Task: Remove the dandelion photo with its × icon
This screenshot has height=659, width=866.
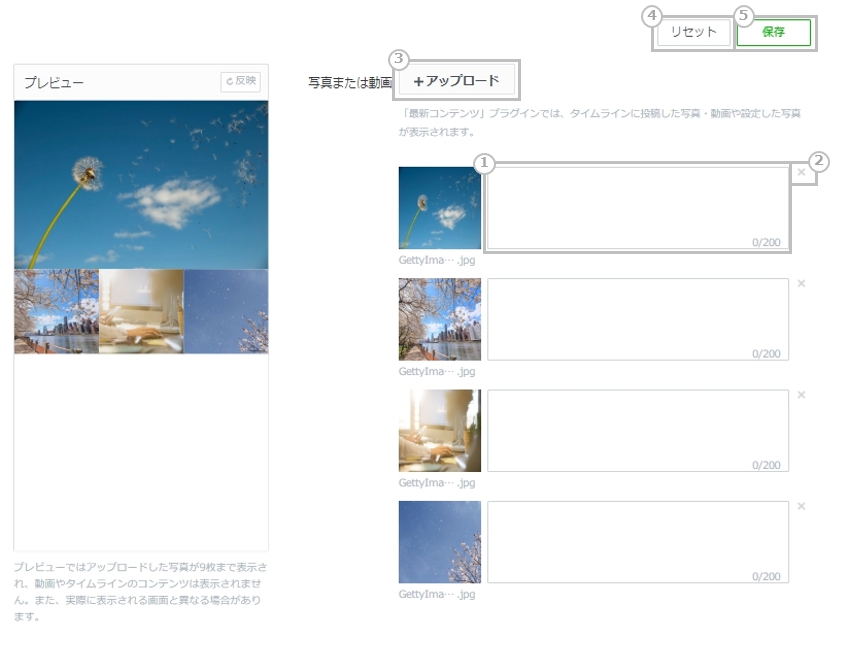Action: tap(801, 172)
